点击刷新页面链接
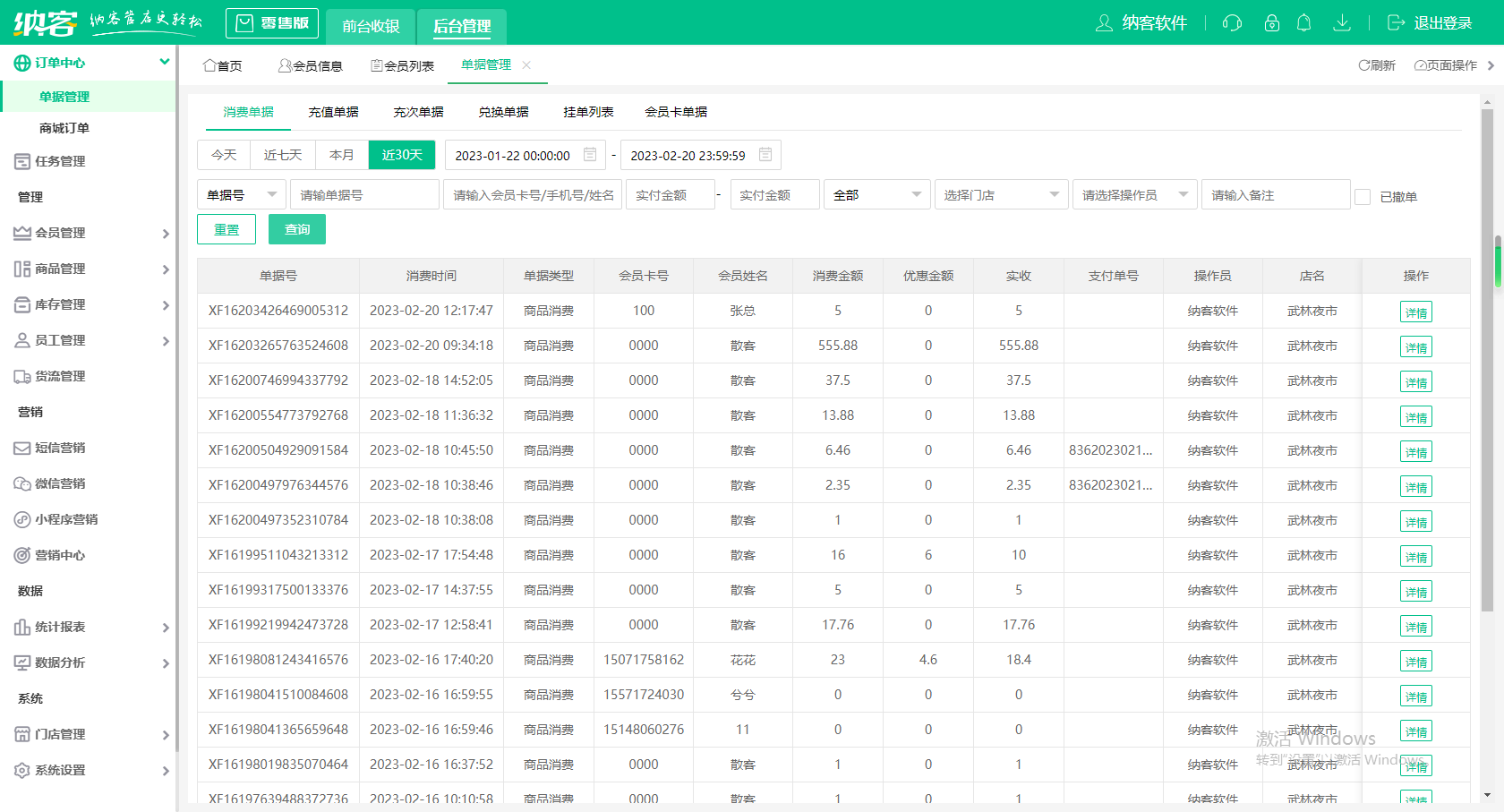The image size is (1504, 812). click(1376, 64)
